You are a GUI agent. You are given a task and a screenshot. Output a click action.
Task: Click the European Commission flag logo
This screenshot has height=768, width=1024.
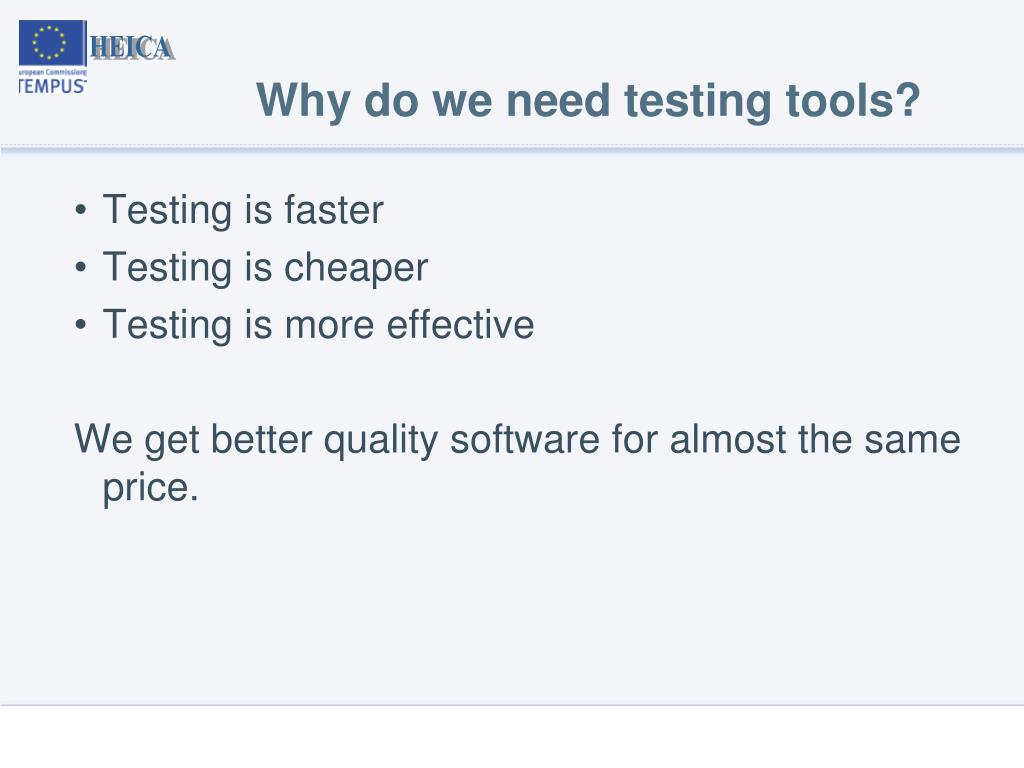[52, 43]
